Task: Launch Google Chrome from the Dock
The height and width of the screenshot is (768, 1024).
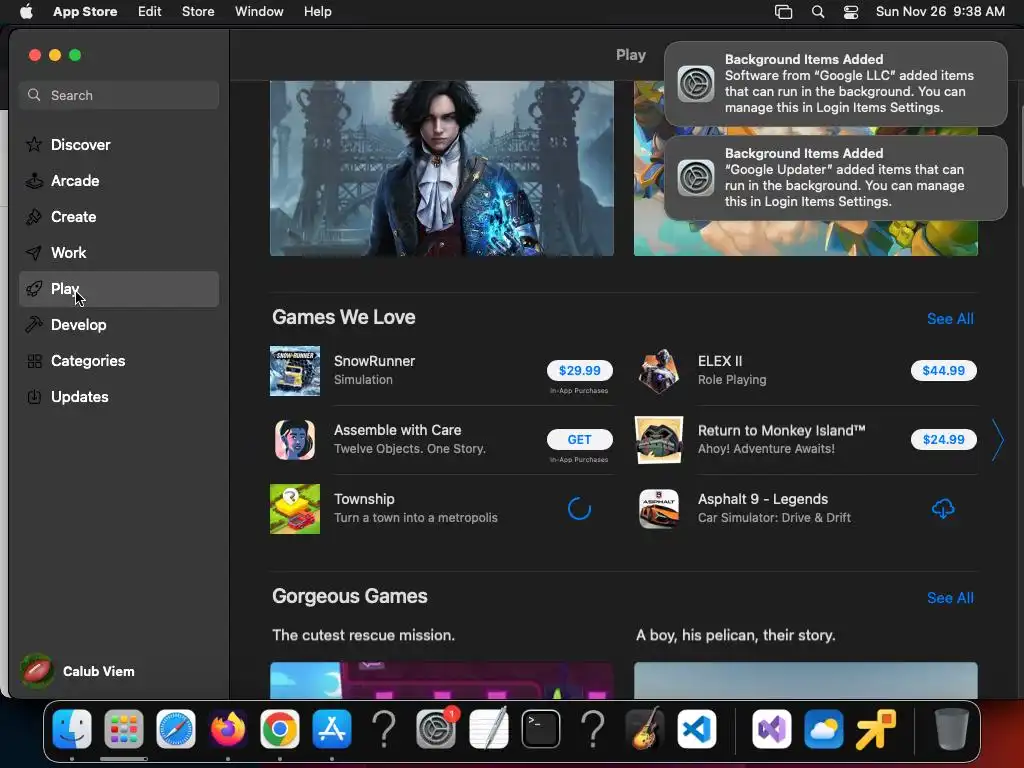Action: 280,729
